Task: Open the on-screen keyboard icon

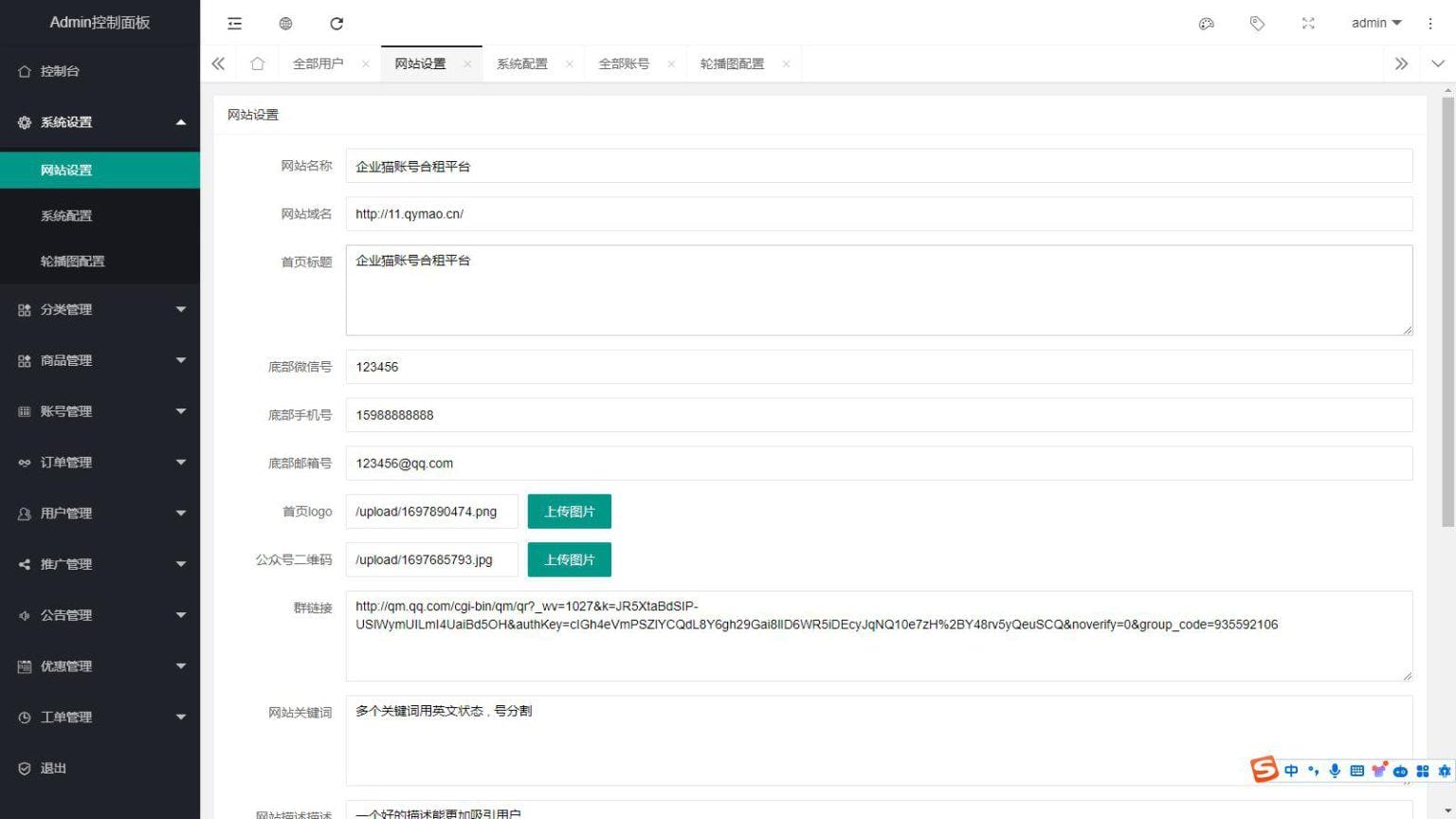Action: (1357, 771)
